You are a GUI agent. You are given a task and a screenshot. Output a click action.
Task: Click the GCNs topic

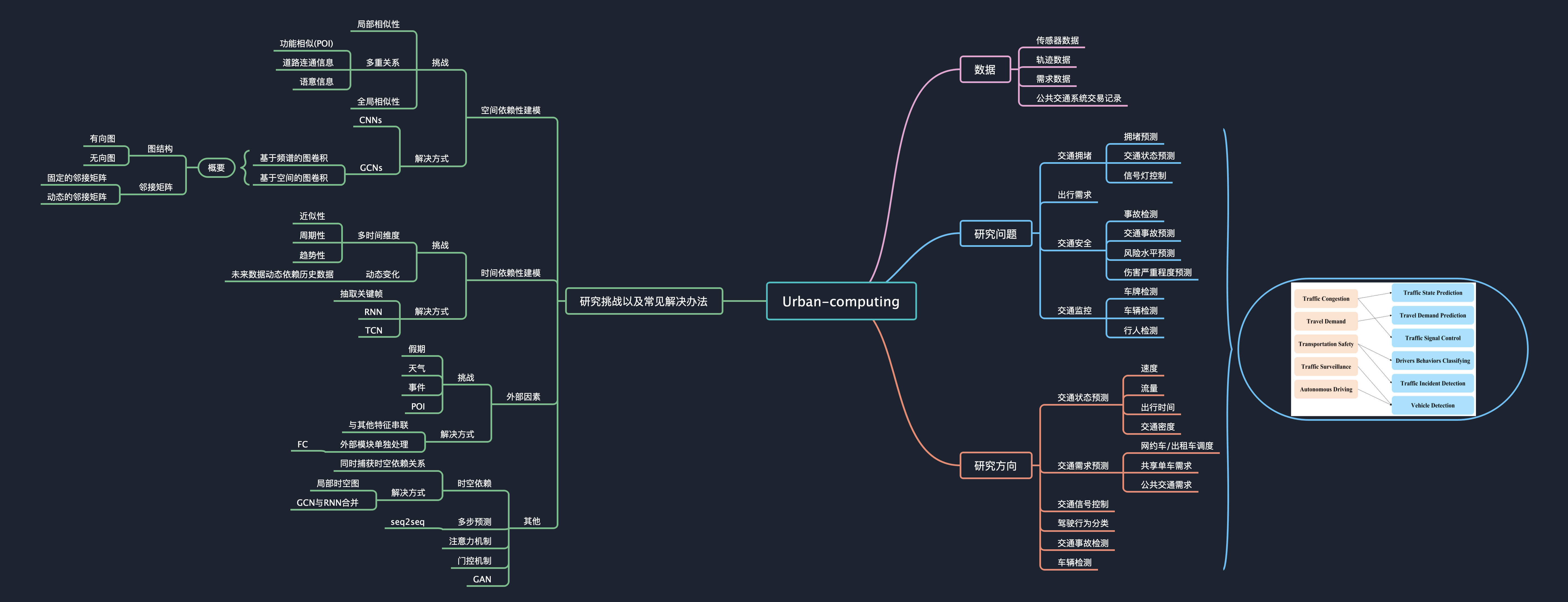[371, 167]
